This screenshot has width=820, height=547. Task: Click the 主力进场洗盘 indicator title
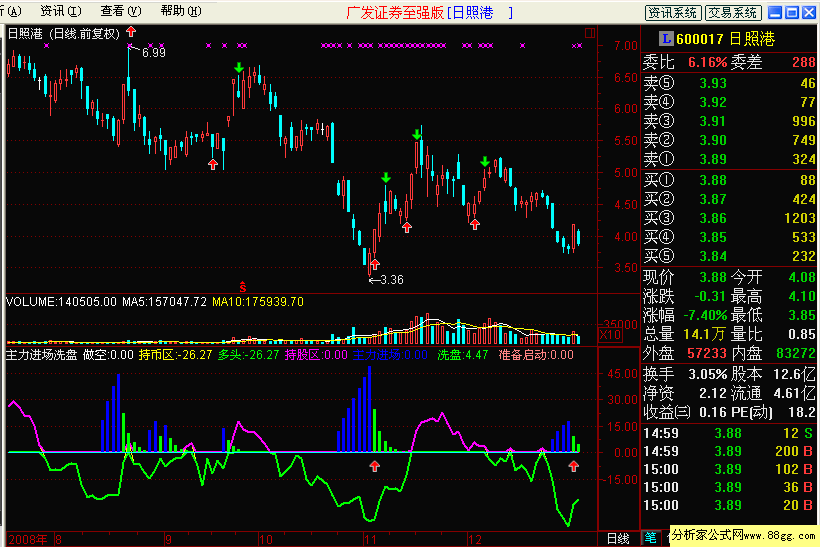tap(41, 355)
